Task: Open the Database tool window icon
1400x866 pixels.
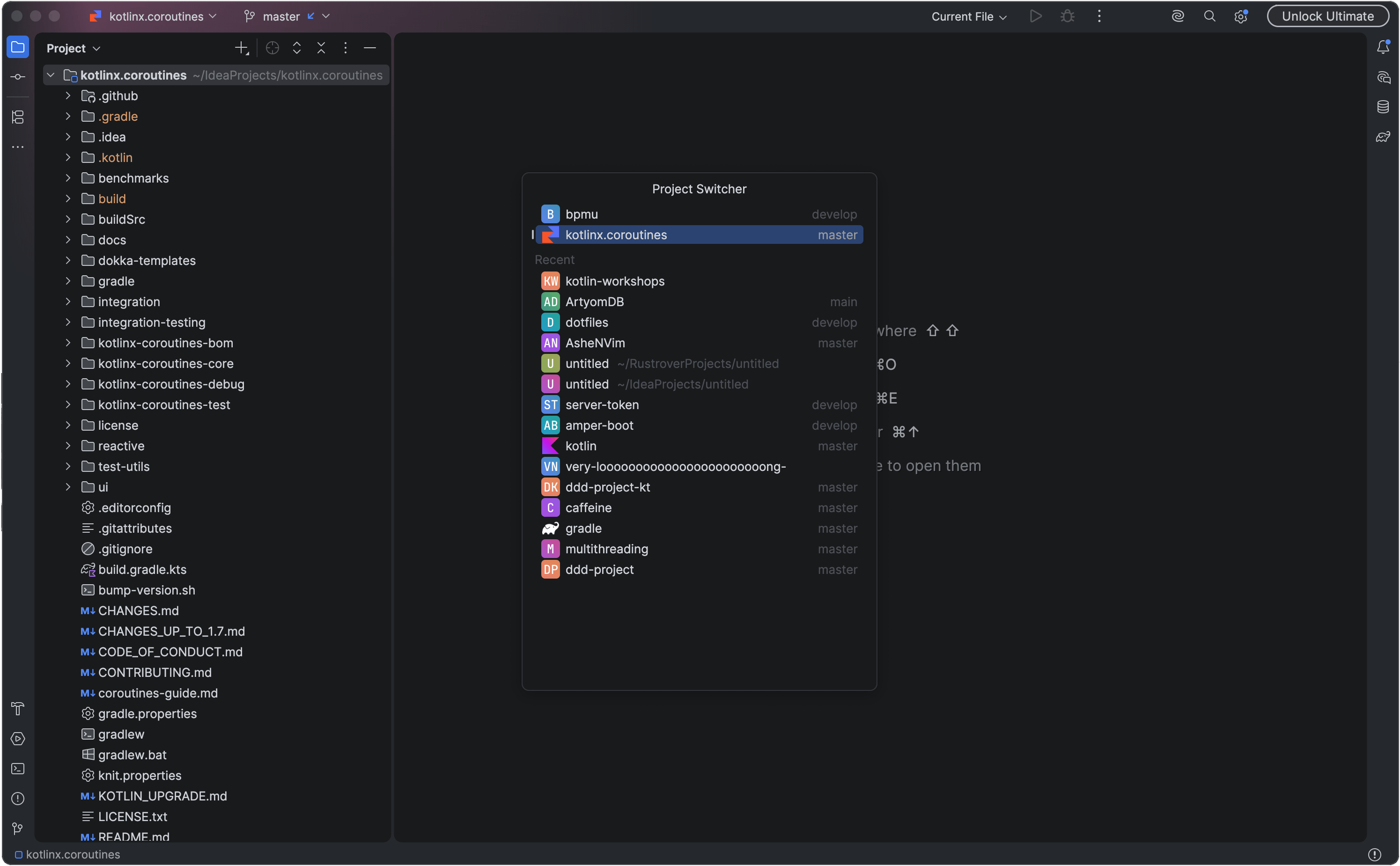Action: [x=1383, y=107]
